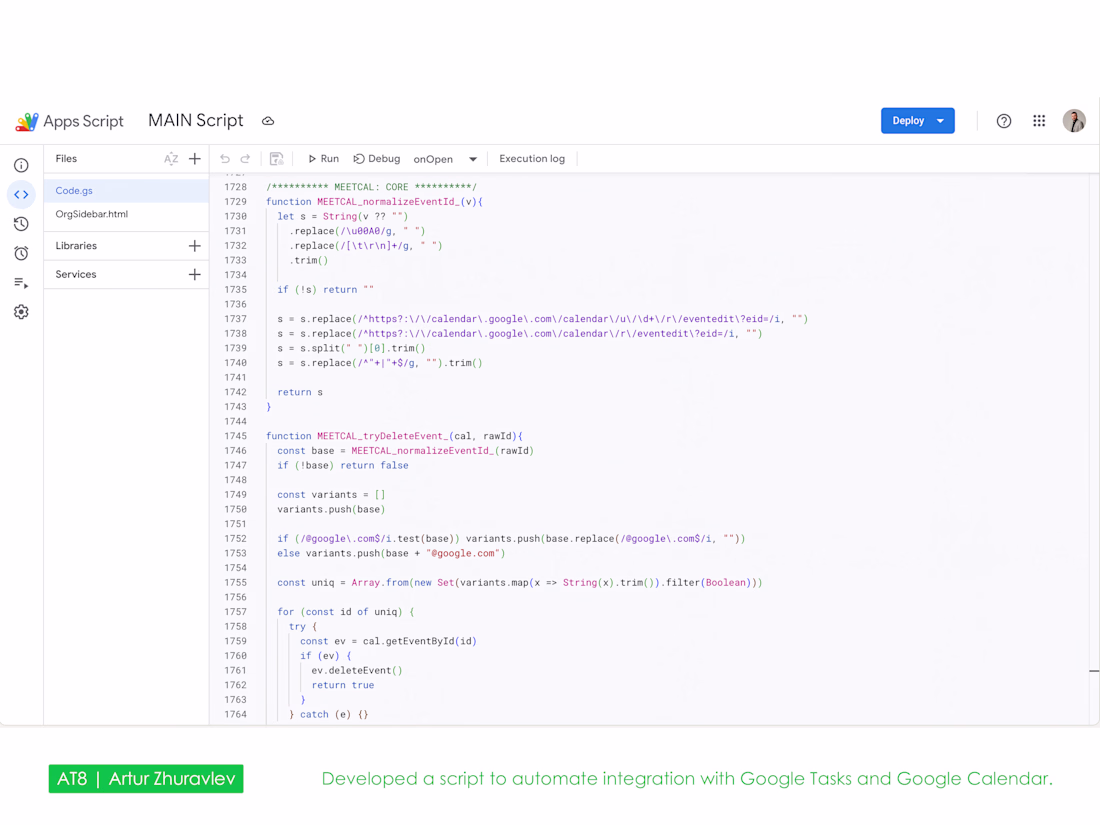Open the Triggers alarm clock icon
Image resolution: width=1100 pixels, height=825 pixels.
pos(21,253)
